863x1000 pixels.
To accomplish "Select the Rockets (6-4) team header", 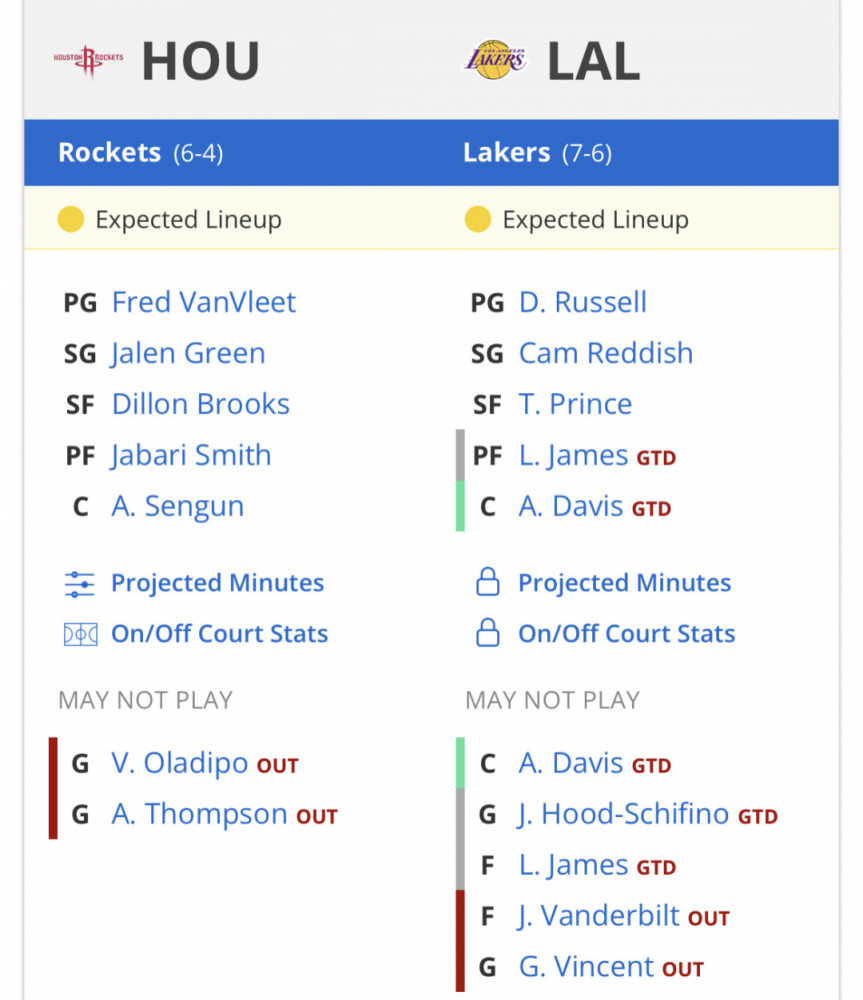I will 140,153.
